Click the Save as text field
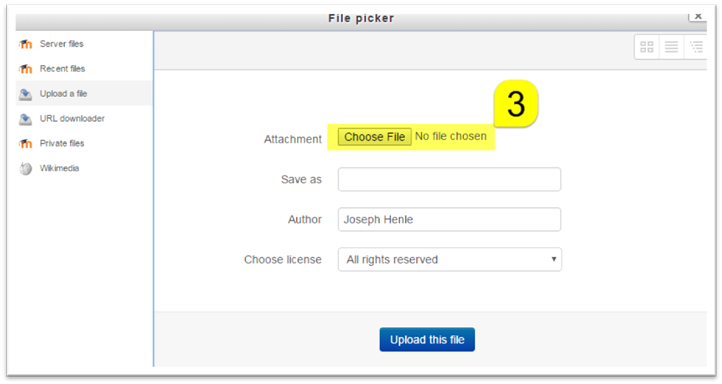Viewport: 722px width, 384px height. (x=449, y=180)
